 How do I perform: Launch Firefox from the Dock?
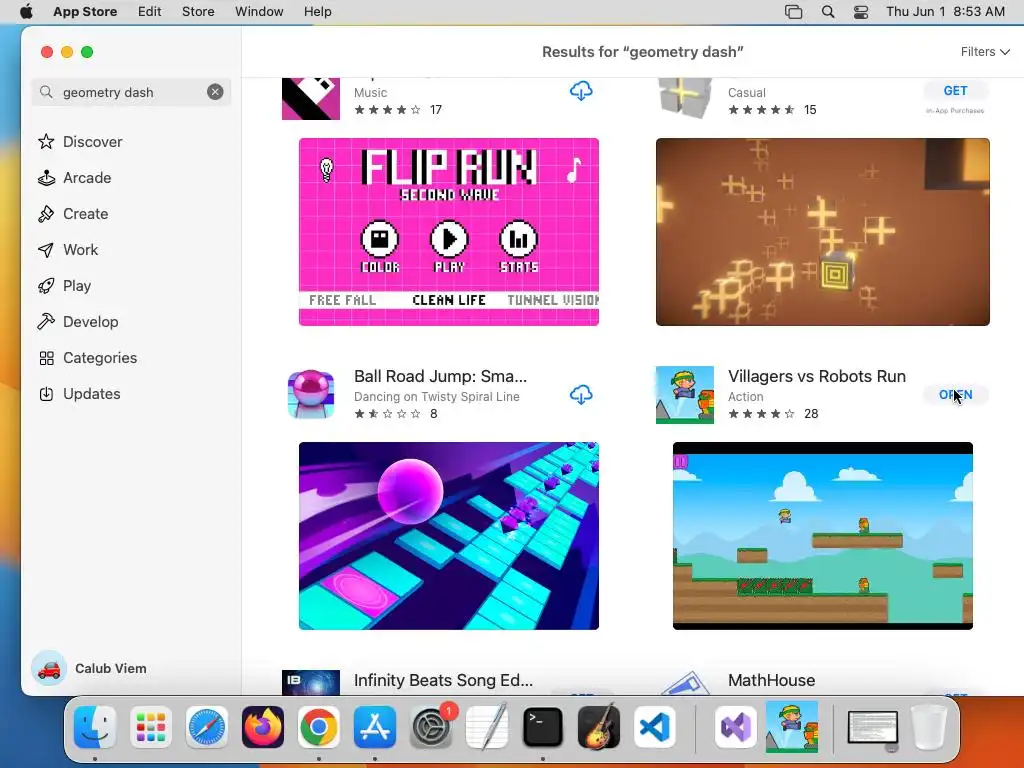[x=263, y=727]
